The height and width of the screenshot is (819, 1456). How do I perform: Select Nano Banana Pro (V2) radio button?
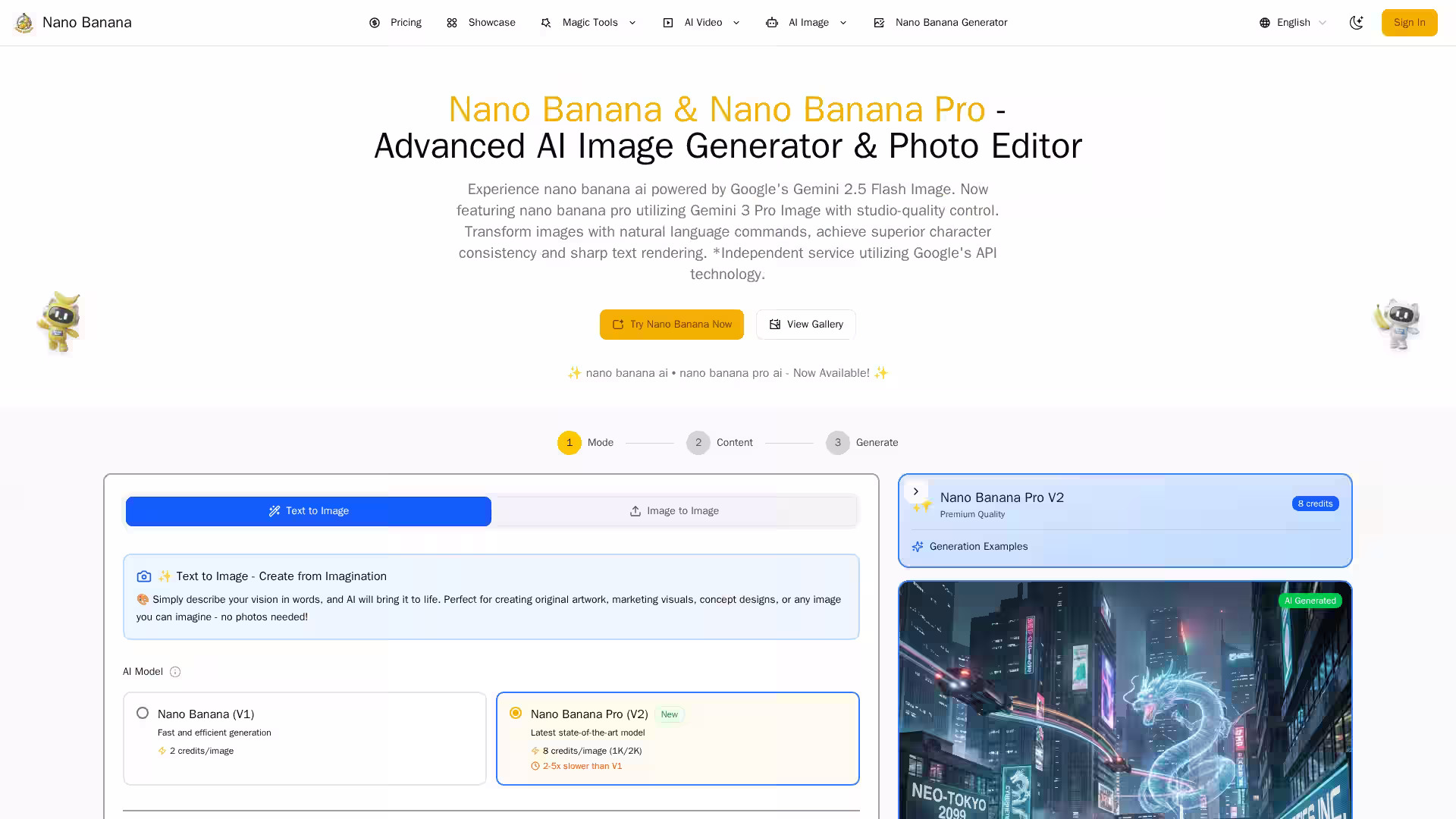pos(516,713)
